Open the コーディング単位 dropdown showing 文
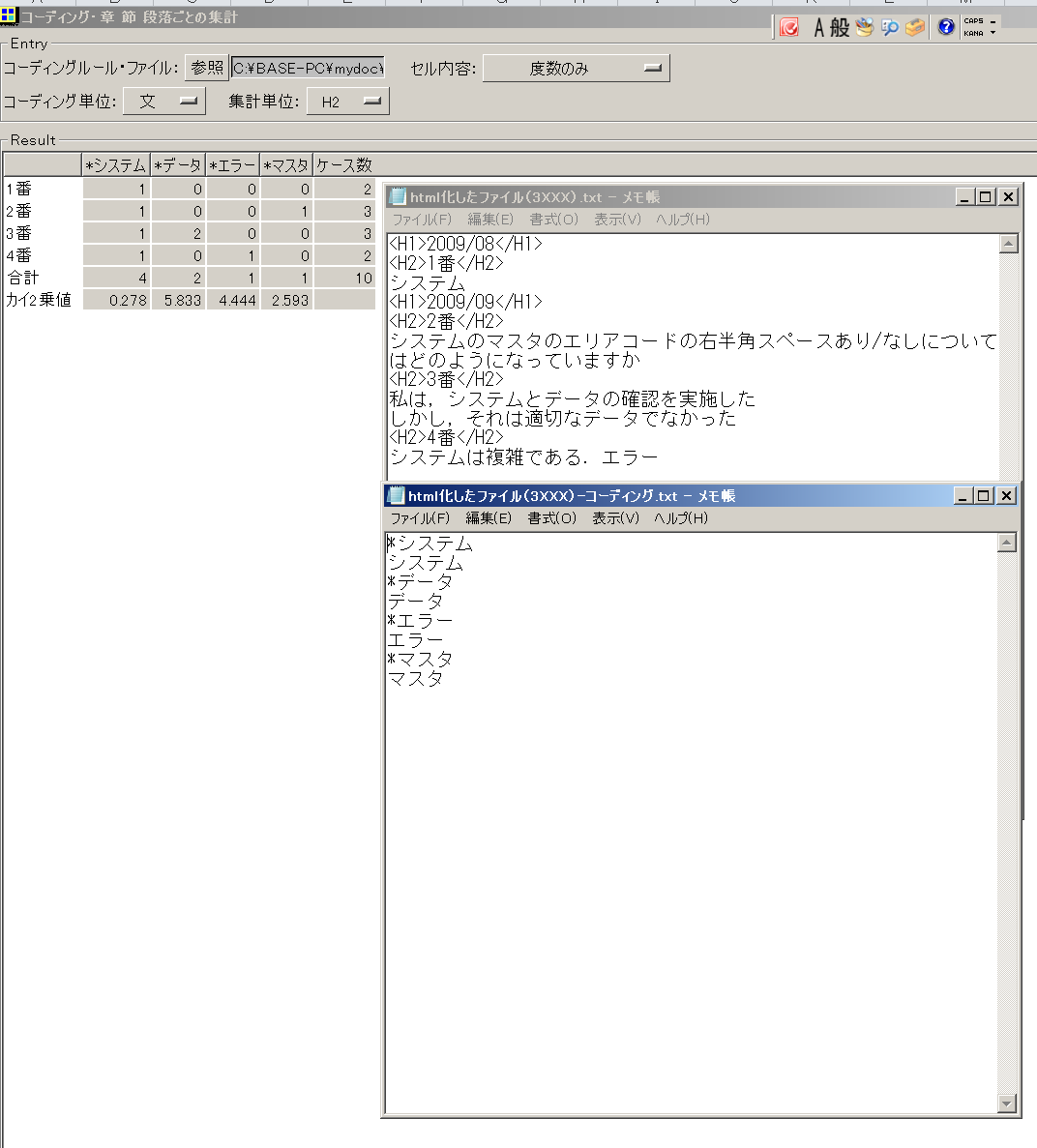This screenshot has width=1037, height=1148. click(x=164, y=101)
